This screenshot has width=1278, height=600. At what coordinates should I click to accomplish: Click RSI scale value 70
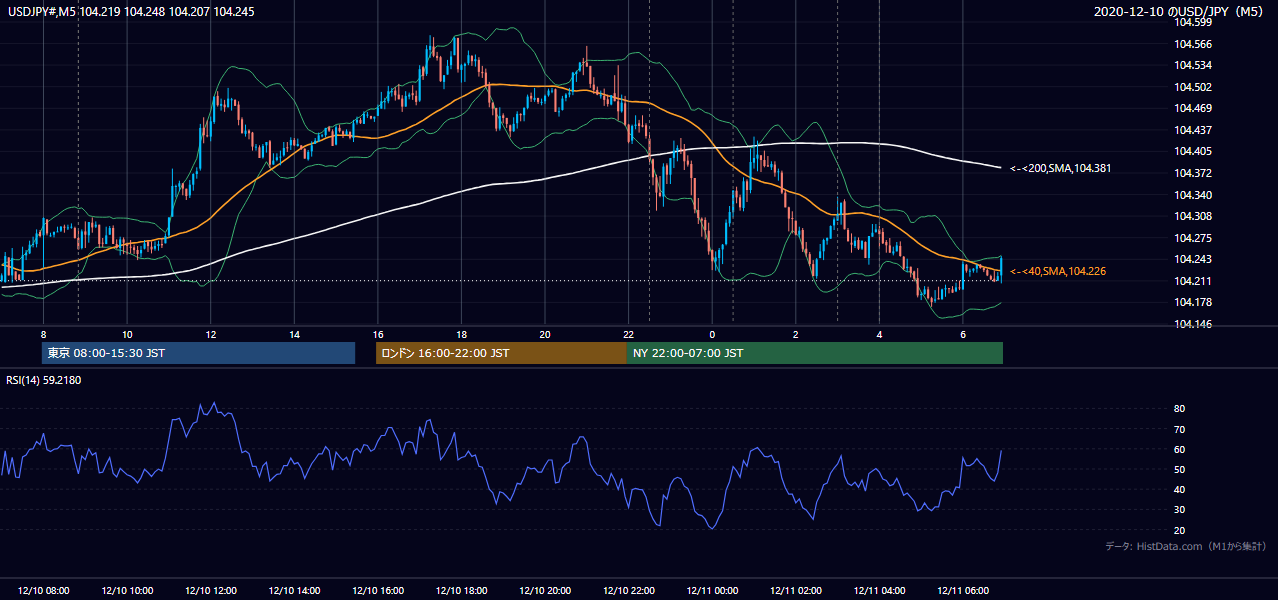[1179, 429]
